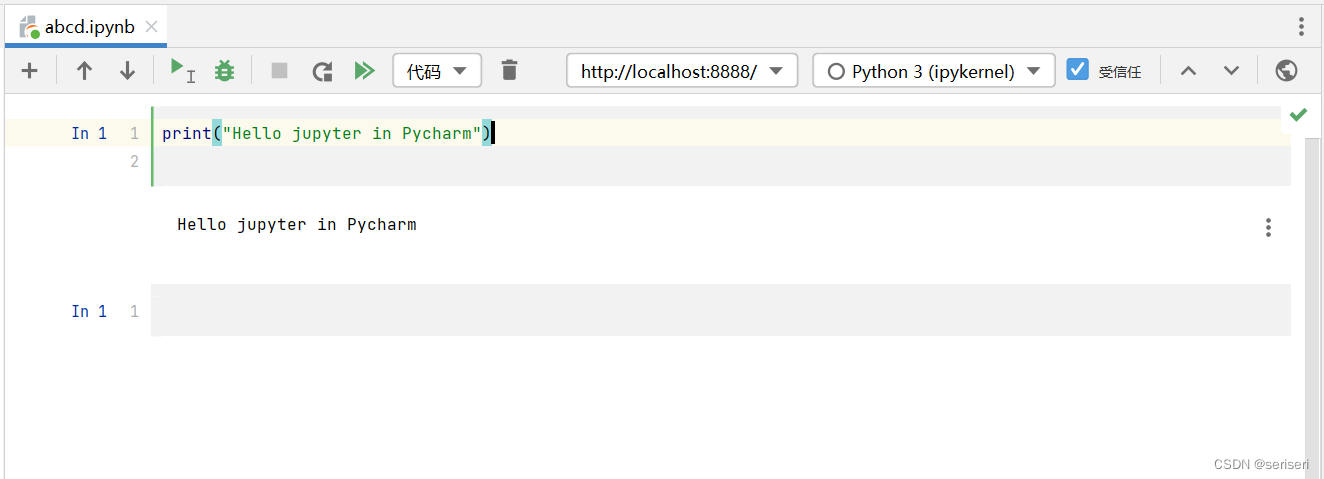
Task: Run all cells with double arrow
Action: click(365, 71)
